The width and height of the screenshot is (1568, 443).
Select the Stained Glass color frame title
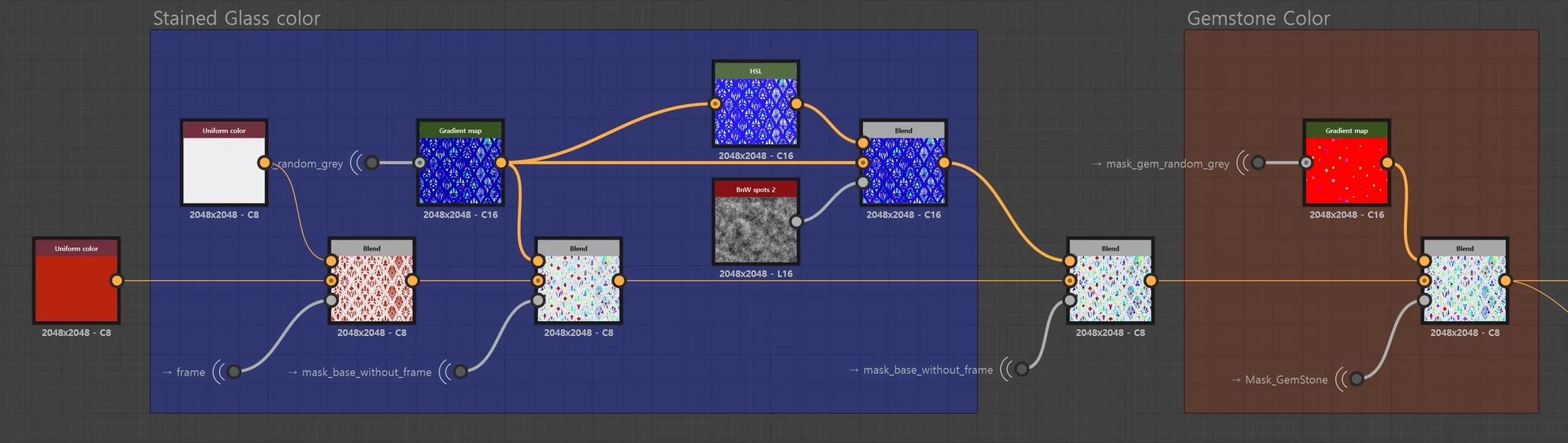[x=236, y=18]
